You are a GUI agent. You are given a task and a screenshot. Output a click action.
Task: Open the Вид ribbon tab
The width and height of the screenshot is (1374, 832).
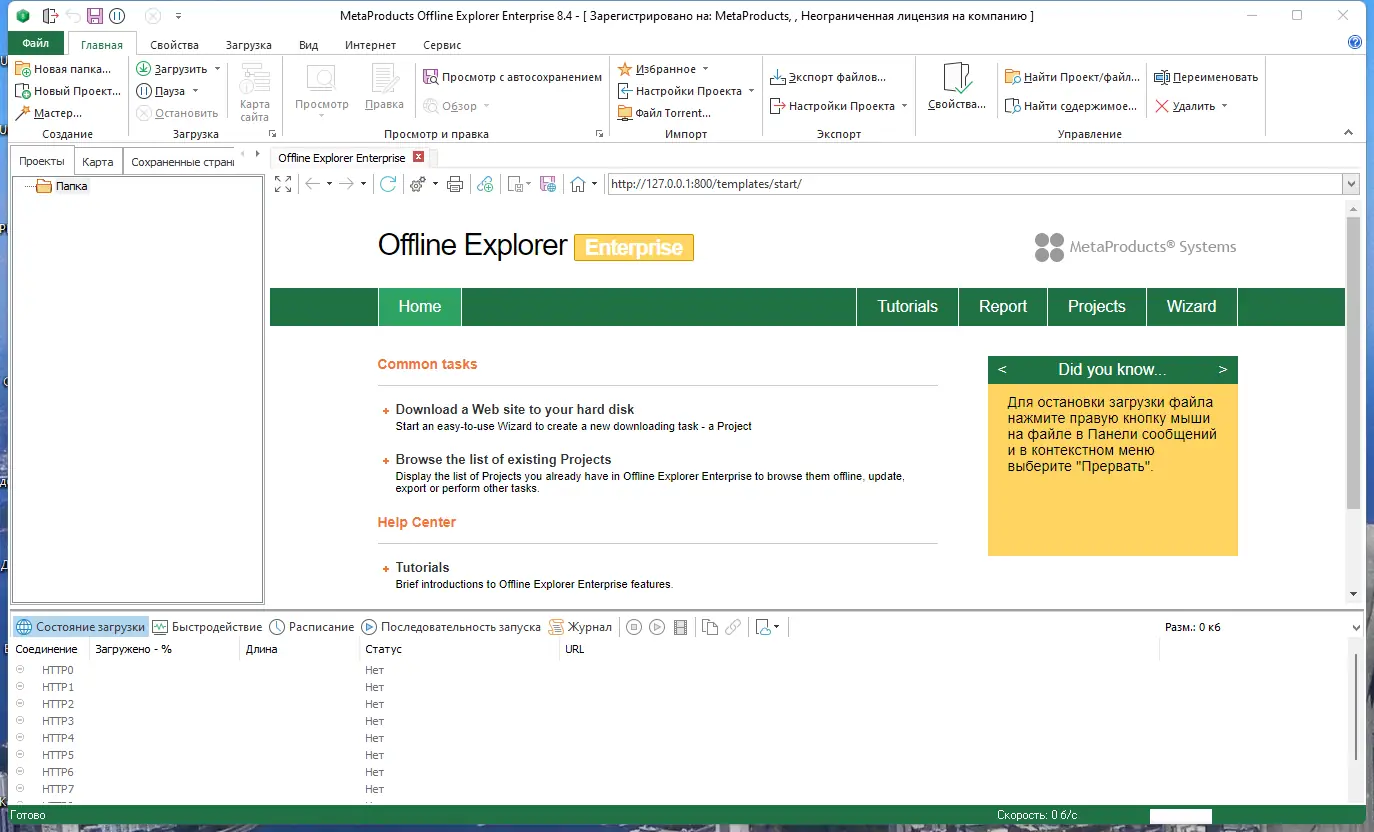tap(308, 45)
